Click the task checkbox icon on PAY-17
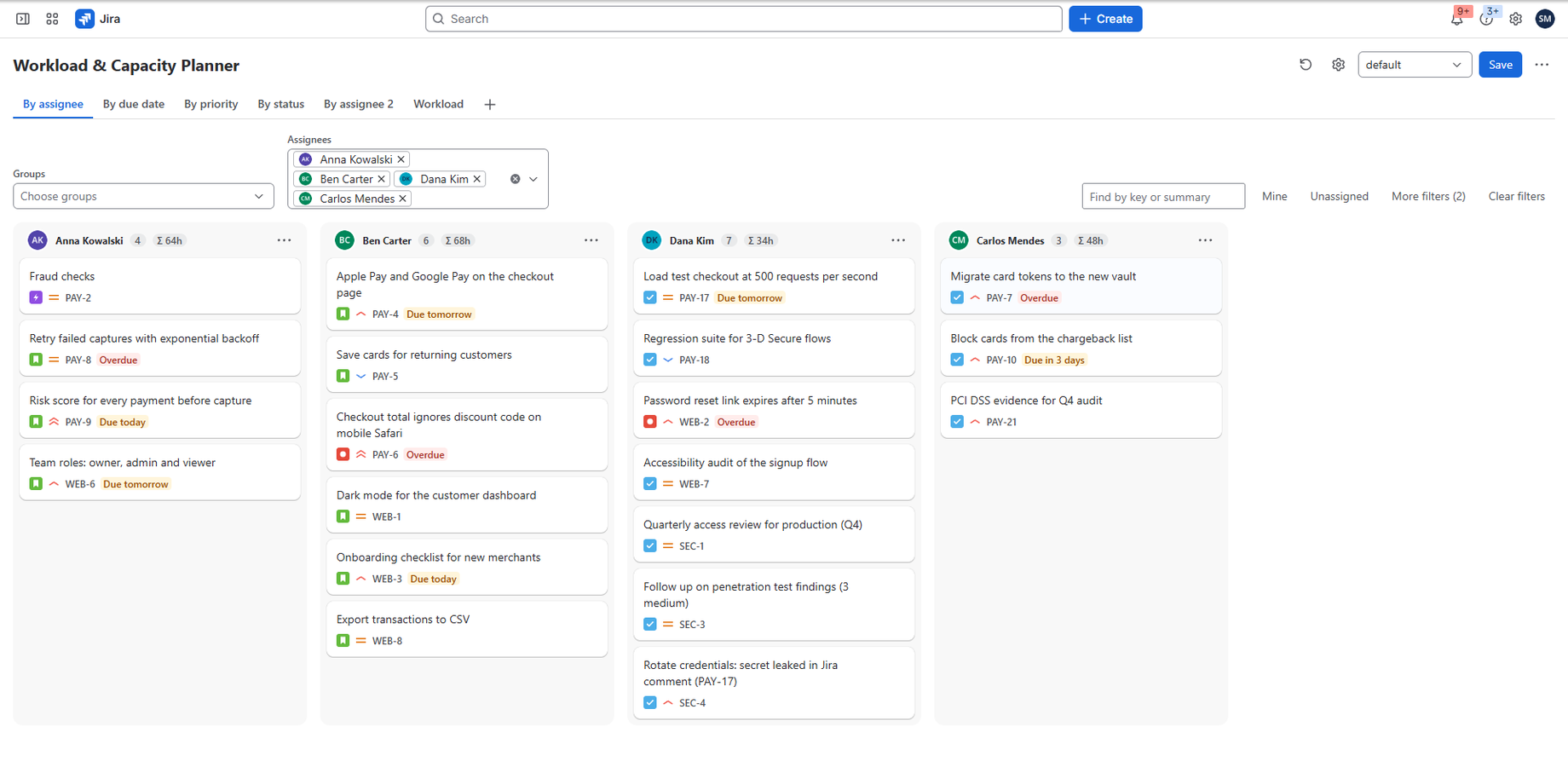Viewport: 1568px width, 767px height. 650,297
